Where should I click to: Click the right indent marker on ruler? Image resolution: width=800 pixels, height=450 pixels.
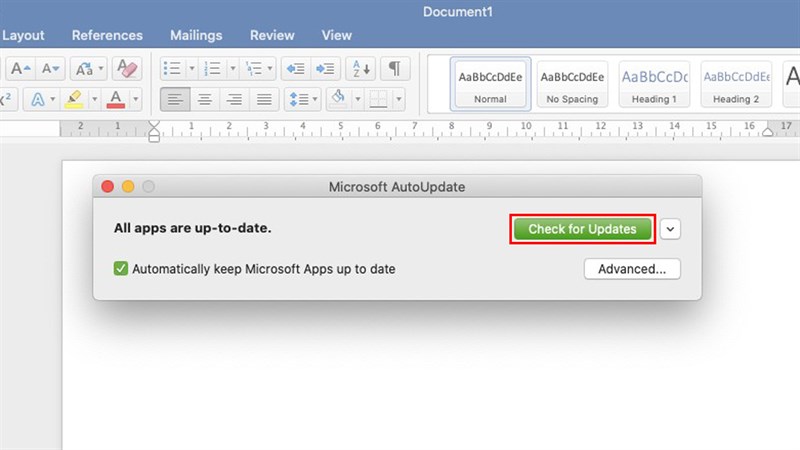pos(767,132)
